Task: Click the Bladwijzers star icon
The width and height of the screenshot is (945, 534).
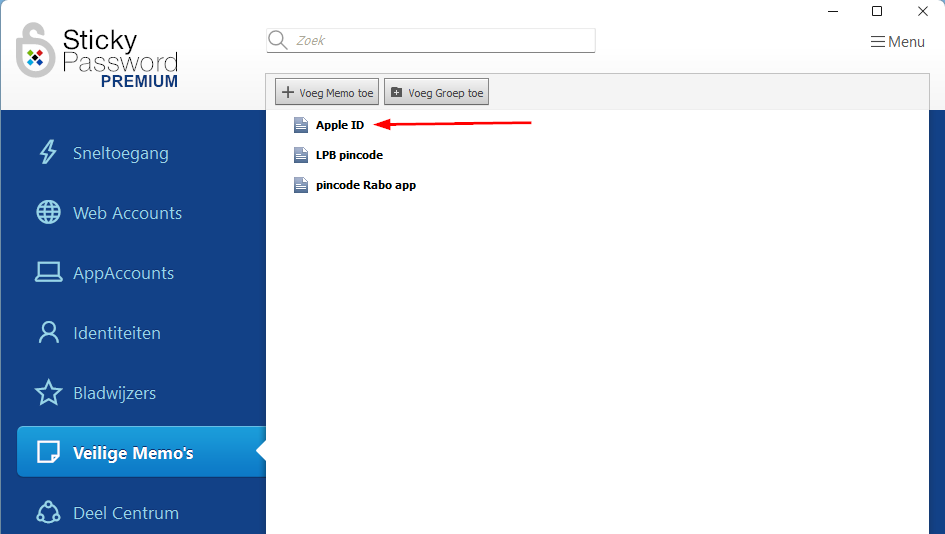Action: click(48, 393)
